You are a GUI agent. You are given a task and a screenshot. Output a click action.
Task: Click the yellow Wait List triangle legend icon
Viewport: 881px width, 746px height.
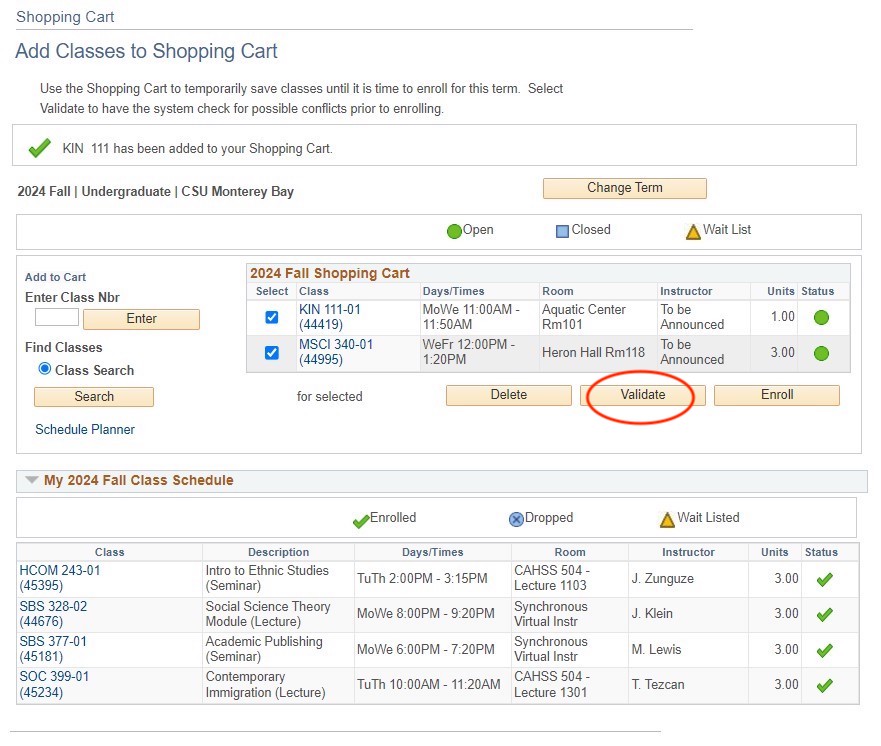pos(693,230)
